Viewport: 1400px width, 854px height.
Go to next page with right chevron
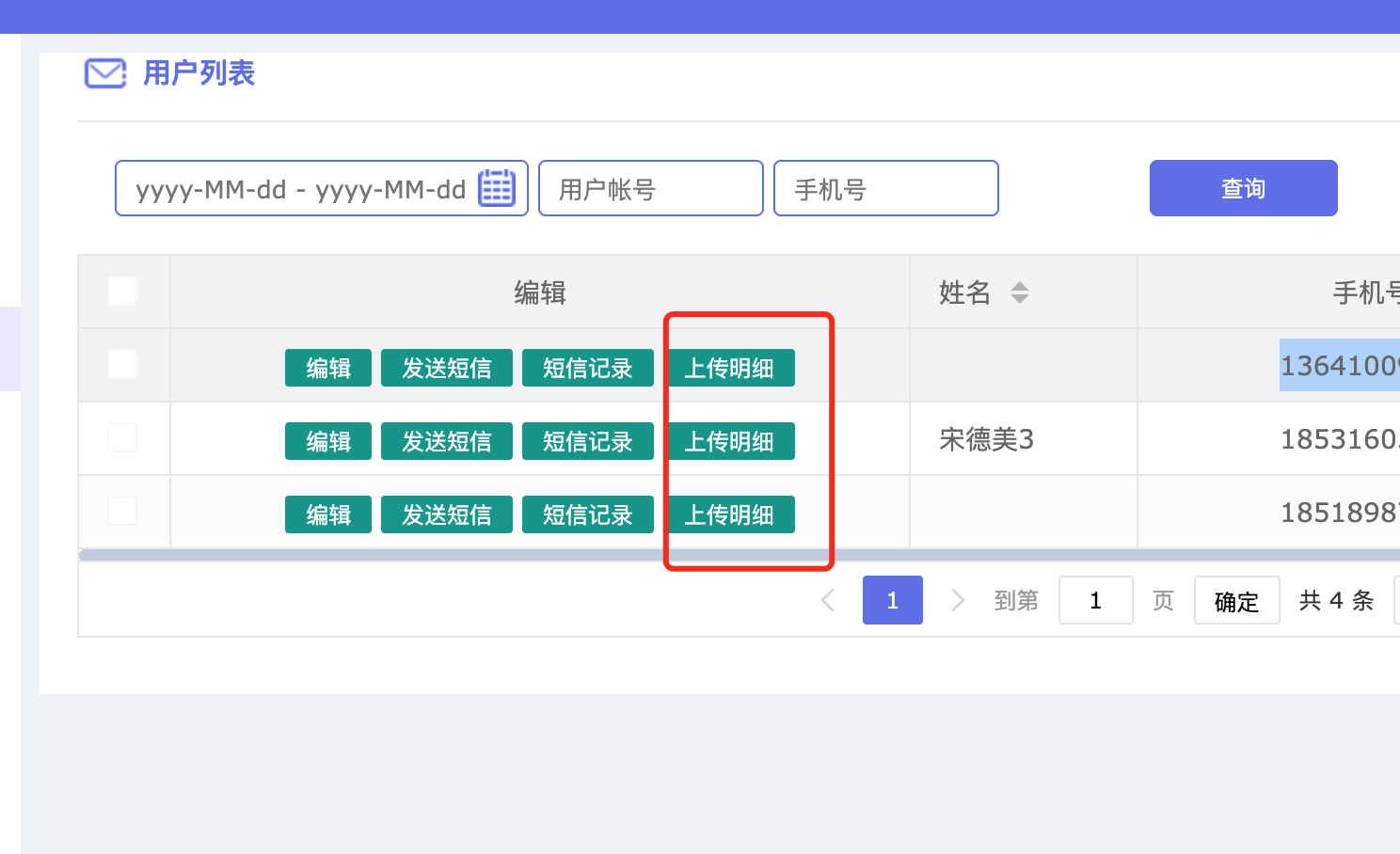(957, 600)
